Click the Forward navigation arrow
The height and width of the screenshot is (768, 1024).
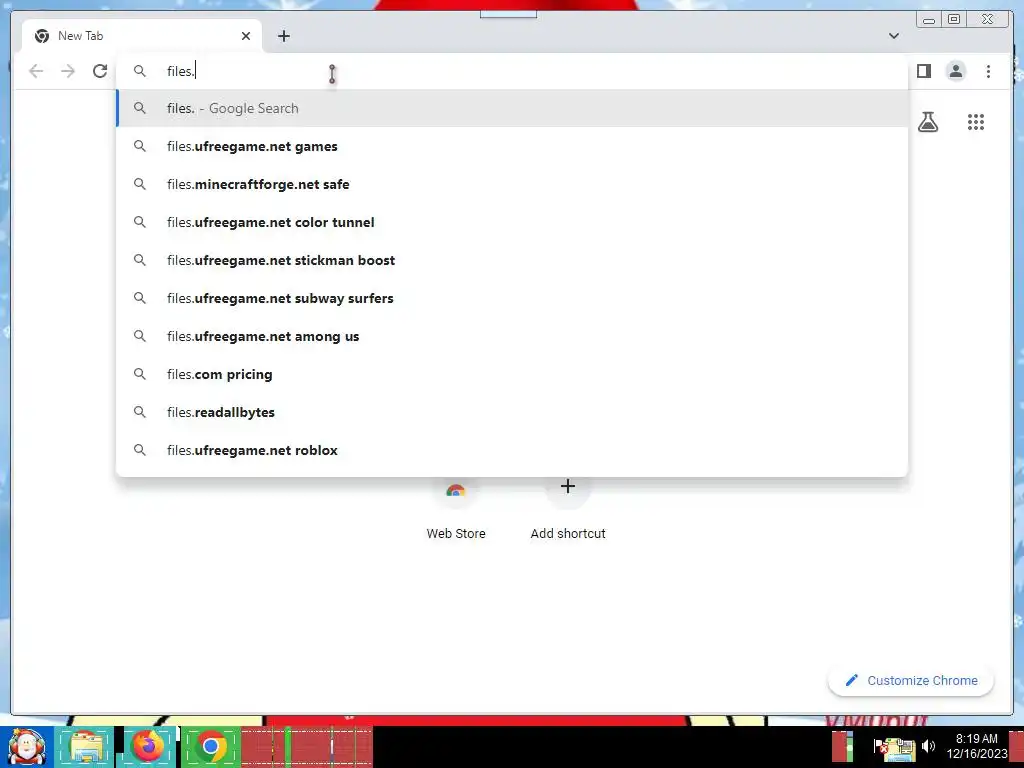pyautogui.click(x=68, y=71)
